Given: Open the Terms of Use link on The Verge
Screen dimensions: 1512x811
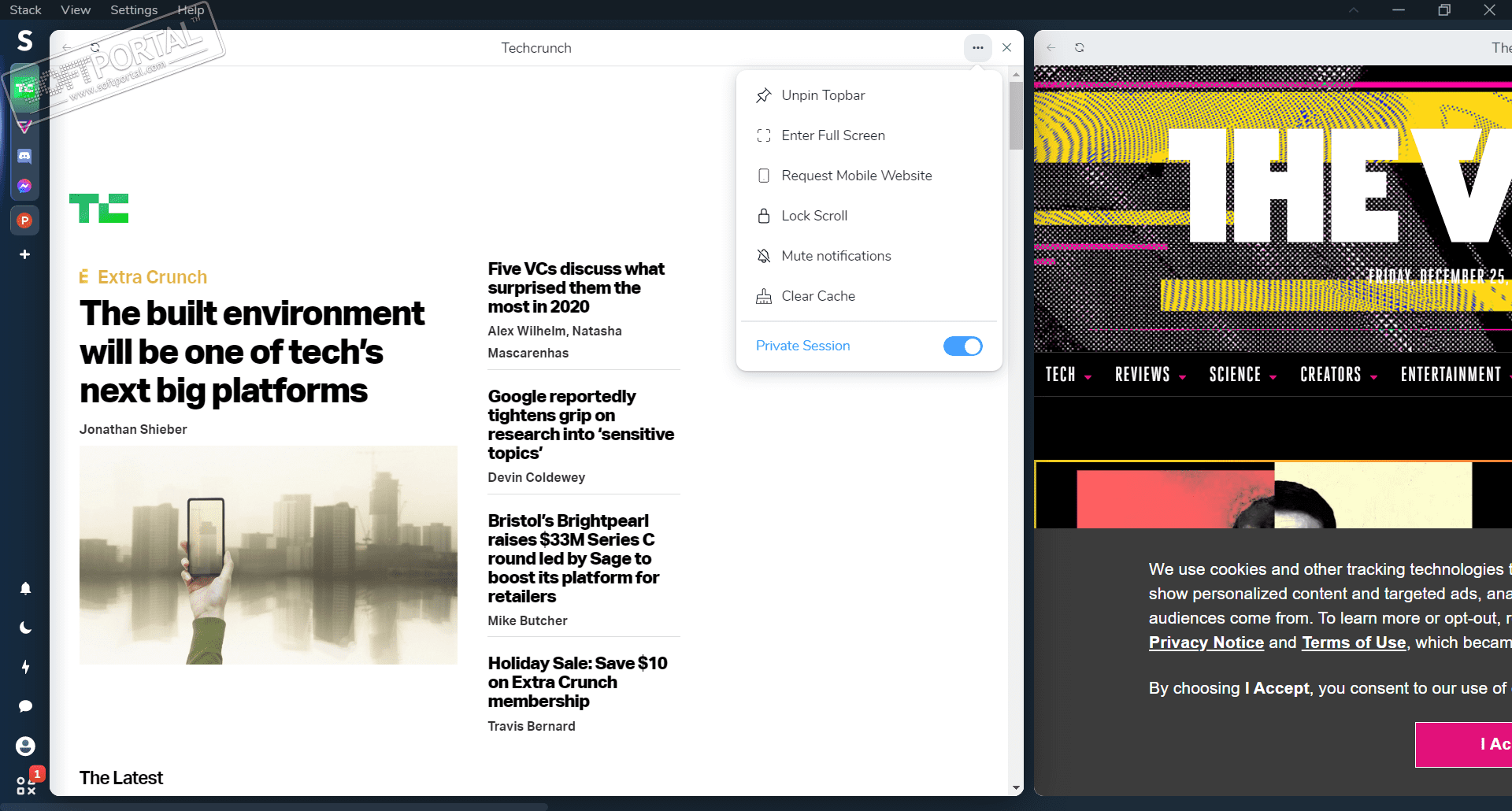Looking at the screenshot, I should coord(1354,643).
